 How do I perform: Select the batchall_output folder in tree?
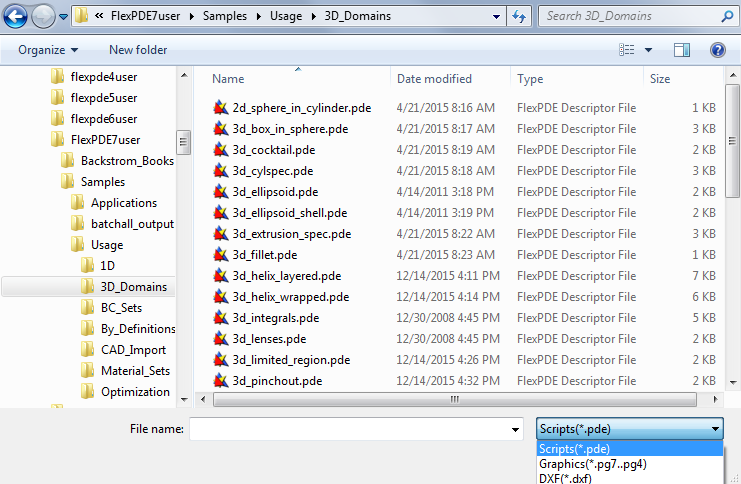(x=122, y=224)
